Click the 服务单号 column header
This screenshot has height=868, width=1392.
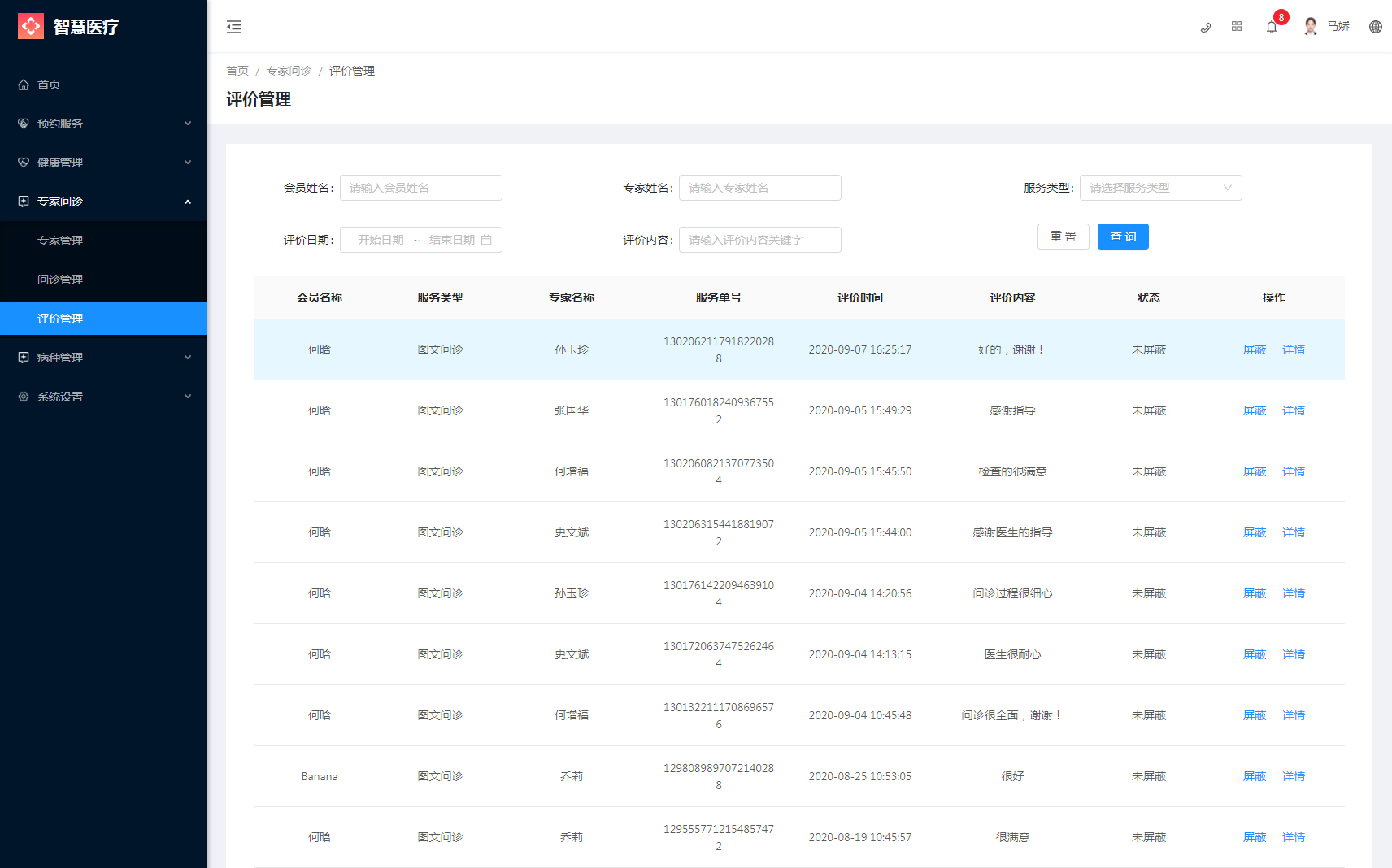coord(719,297)
